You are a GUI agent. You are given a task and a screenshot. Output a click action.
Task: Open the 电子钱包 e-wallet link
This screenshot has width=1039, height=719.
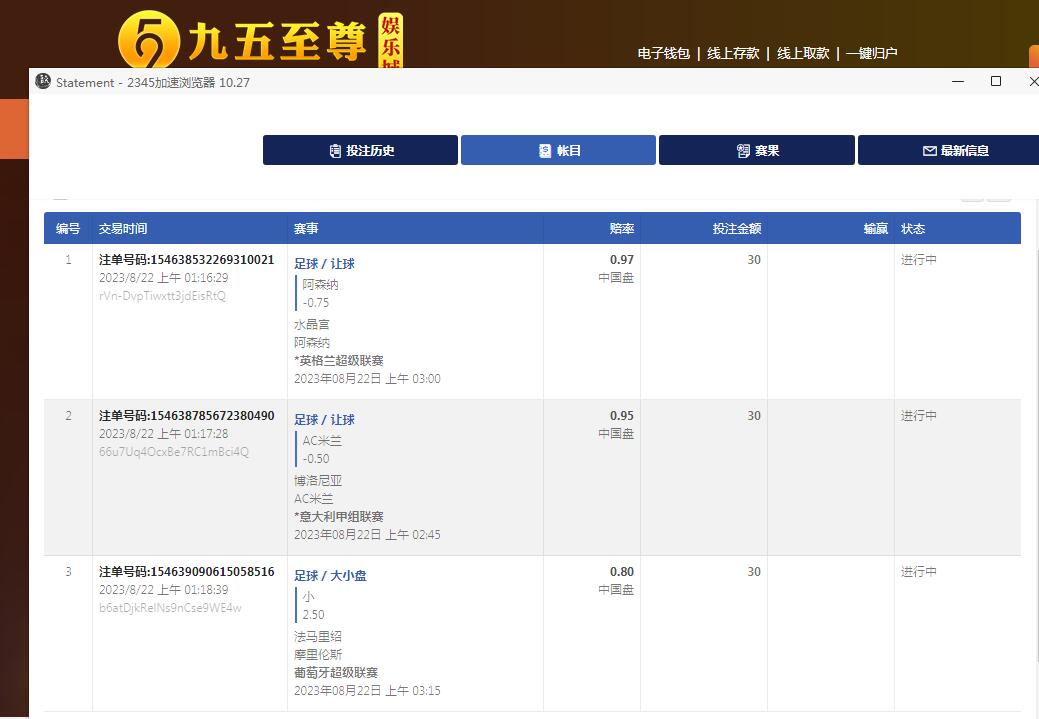663,53
